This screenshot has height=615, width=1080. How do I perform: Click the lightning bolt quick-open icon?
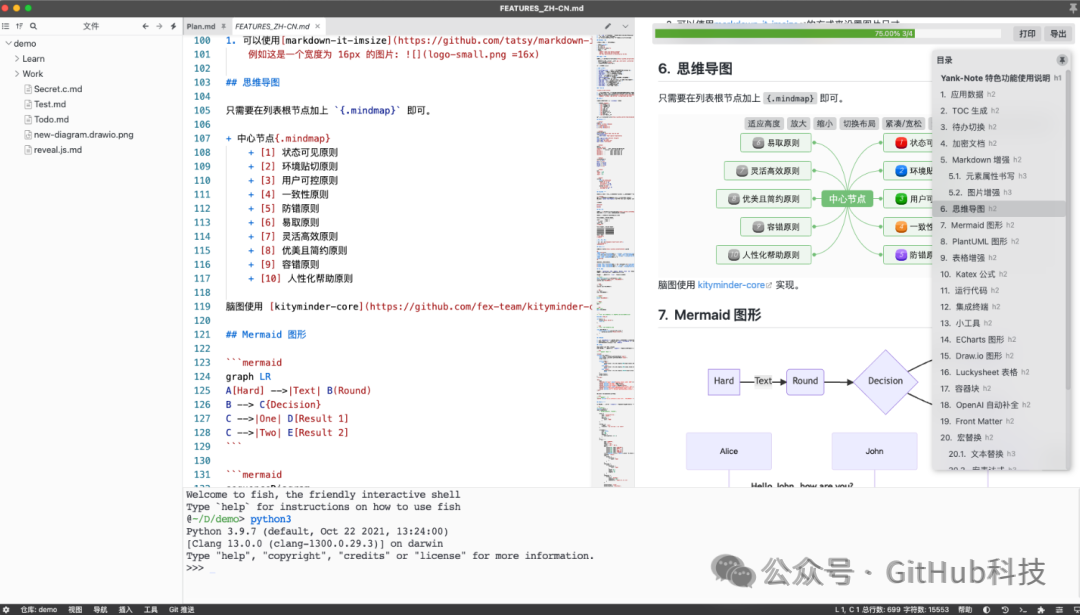coord(173,26)
